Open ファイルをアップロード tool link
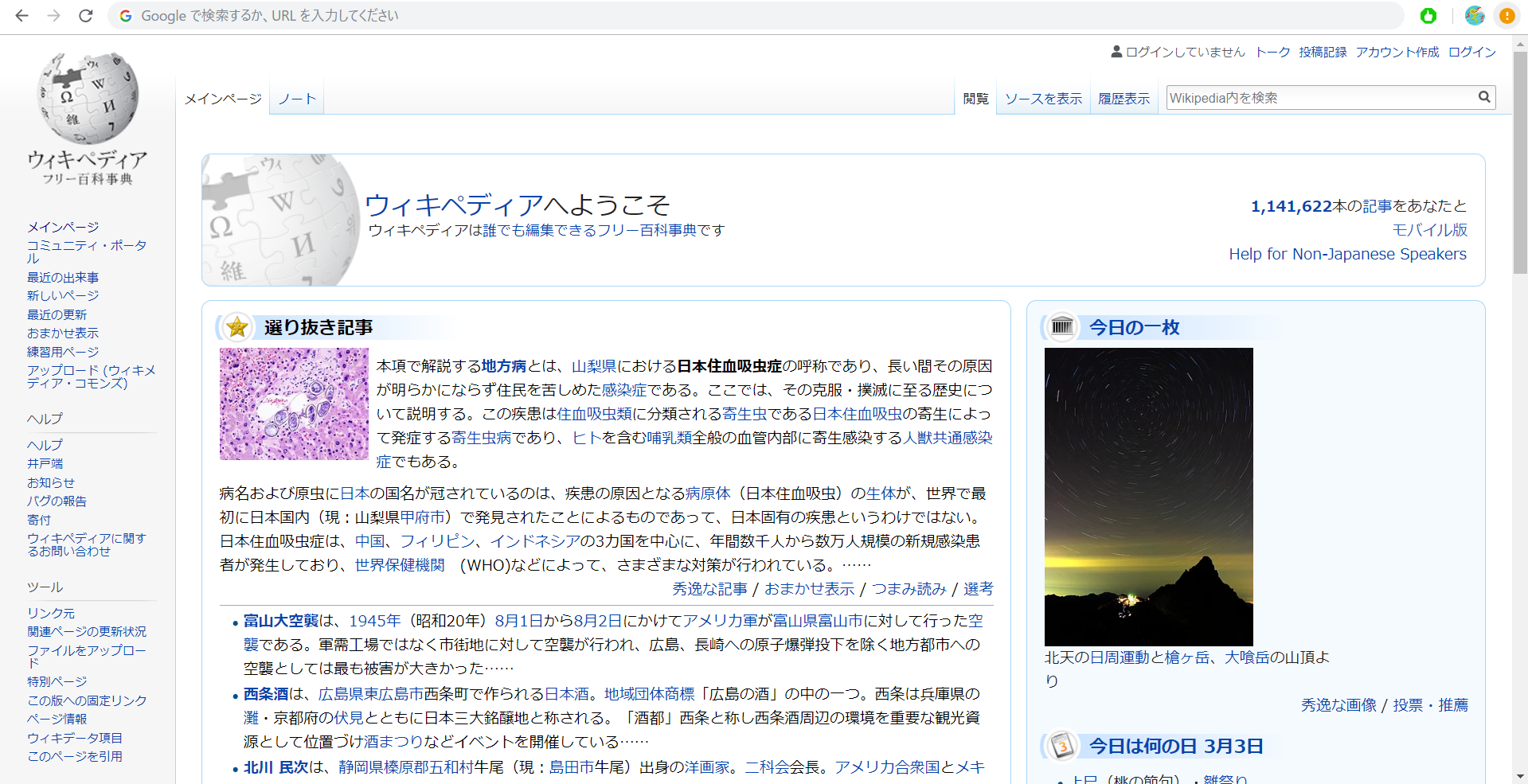Viewport: 1528px width, 784px height. coord(87,656)
